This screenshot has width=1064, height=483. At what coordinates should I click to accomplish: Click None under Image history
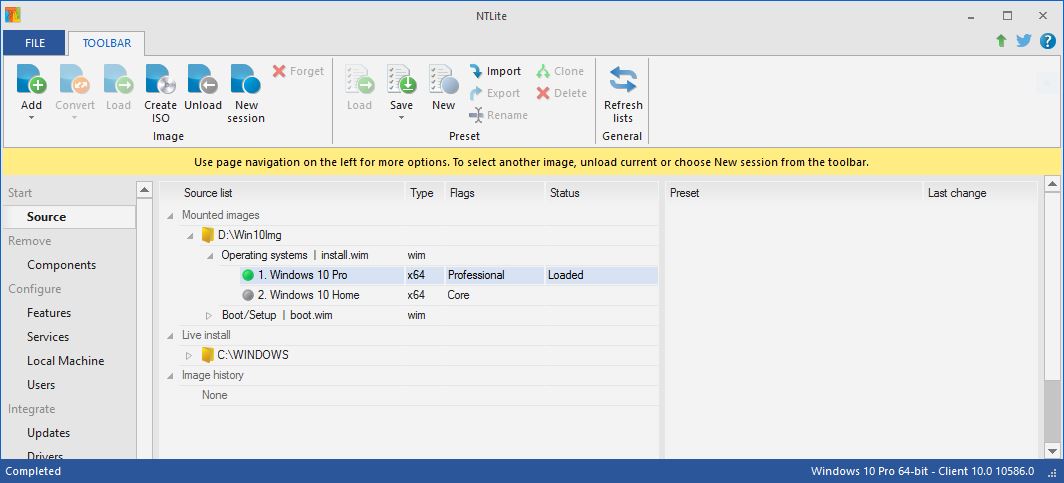coord(214,395)
